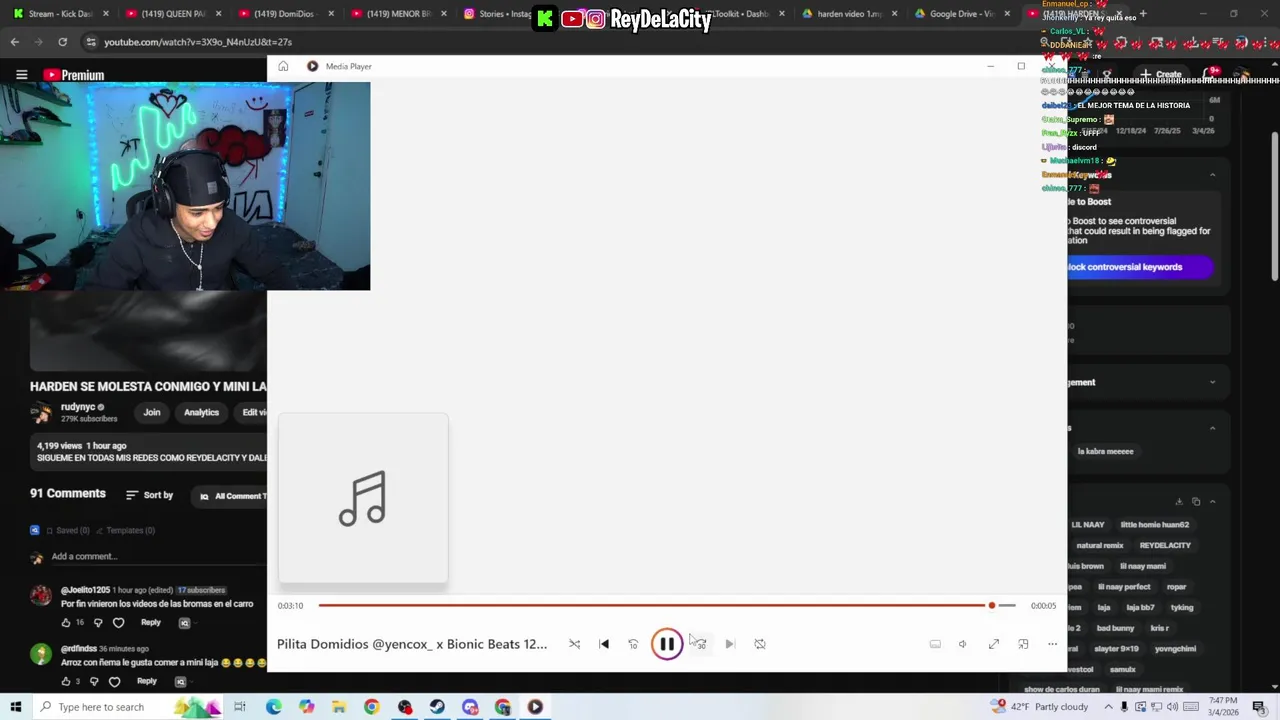This screenshot has height=720, width=1280.
Task: Click the Join channel button
Action: tap(152, 412)
